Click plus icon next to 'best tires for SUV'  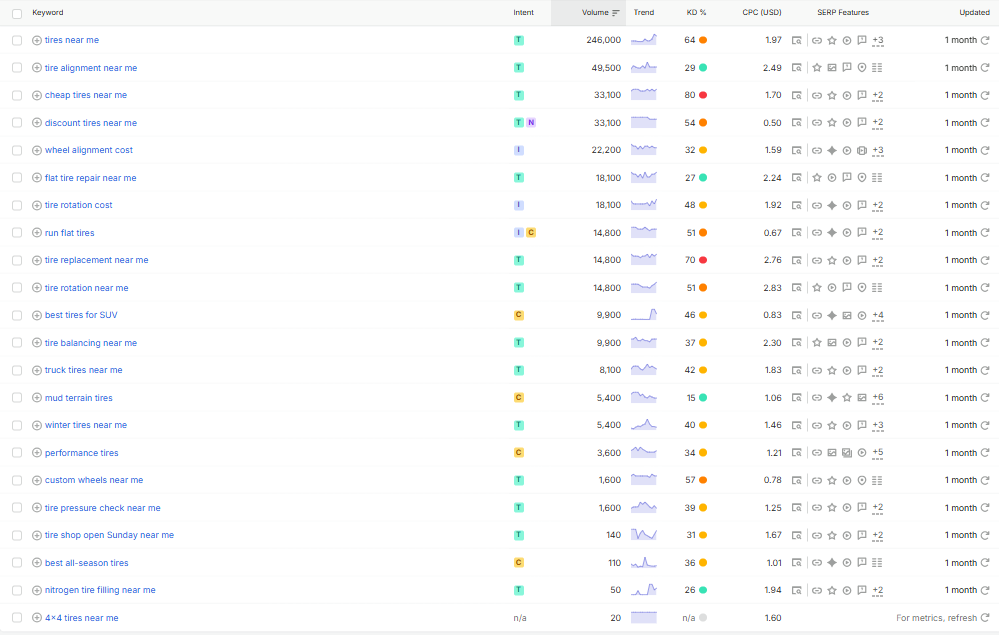(37, 315)
